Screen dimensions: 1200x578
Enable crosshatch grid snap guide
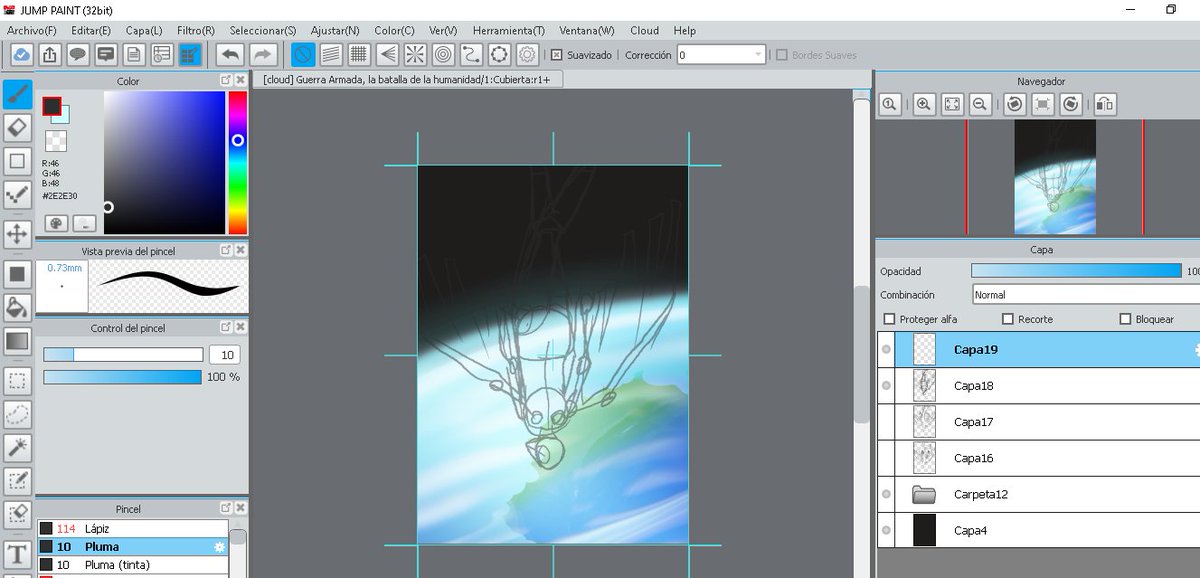(359, 54)
